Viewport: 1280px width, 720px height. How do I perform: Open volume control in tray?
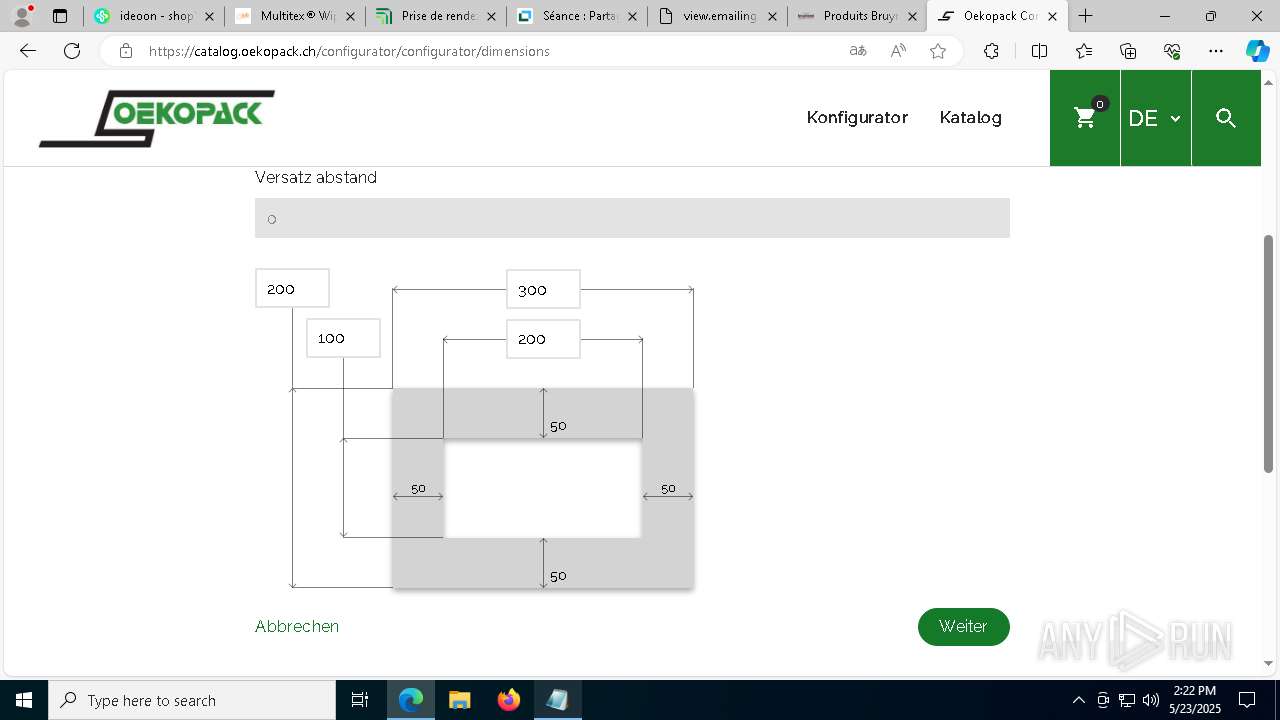tap(1151, 700)
